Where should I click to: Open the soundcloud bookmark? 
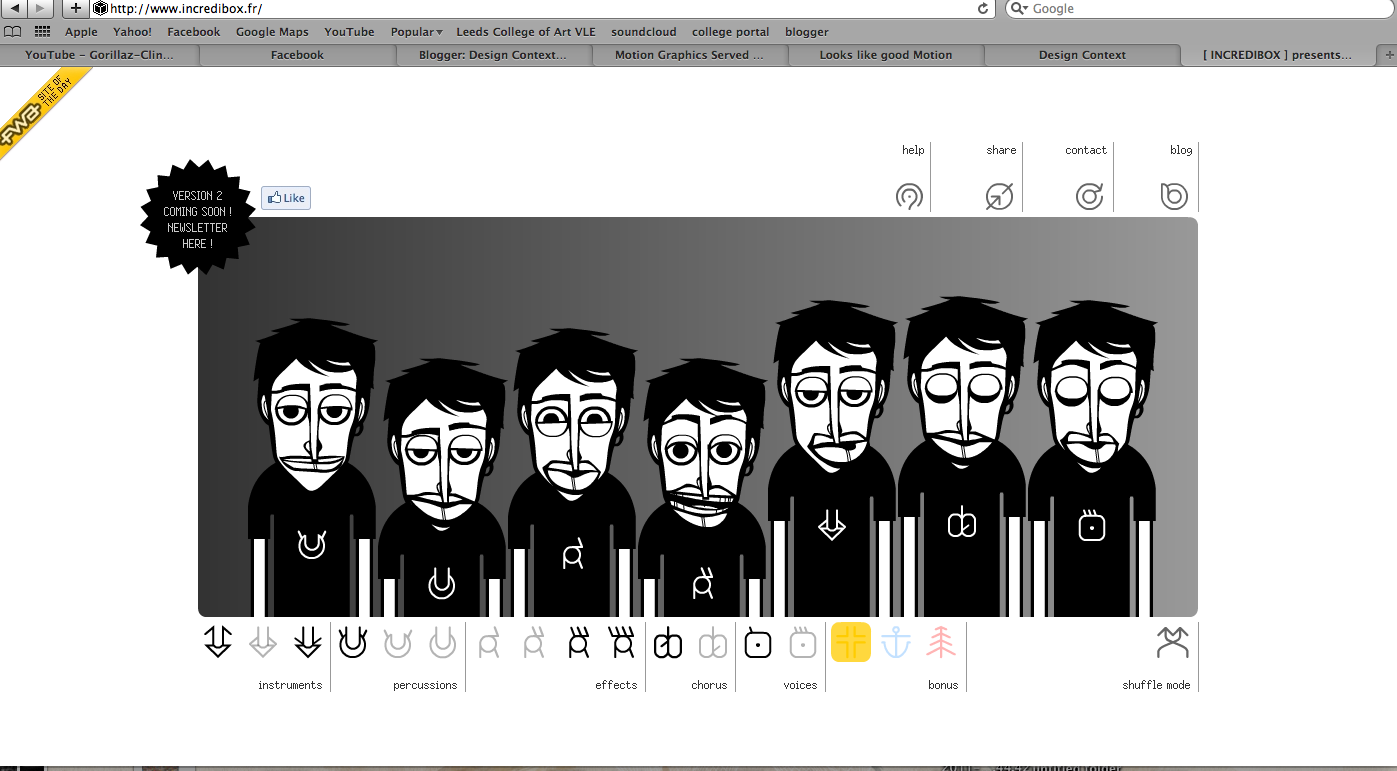pos(644,32)
